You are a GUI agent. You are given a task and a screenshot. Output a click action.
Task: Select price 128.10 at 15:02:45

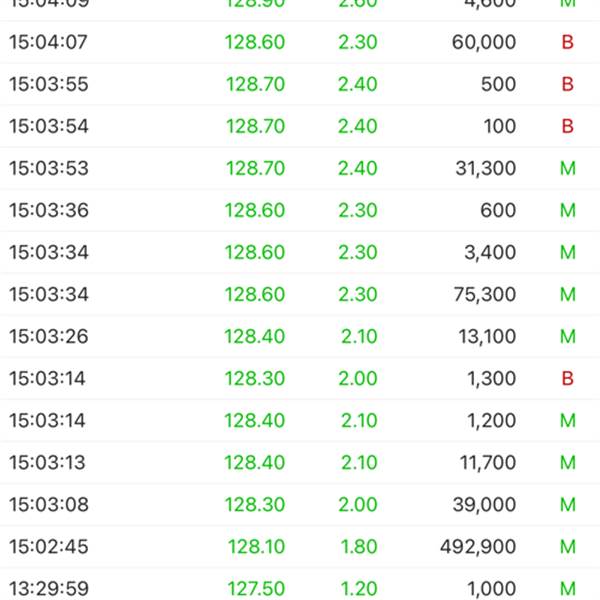pos(256,546)
